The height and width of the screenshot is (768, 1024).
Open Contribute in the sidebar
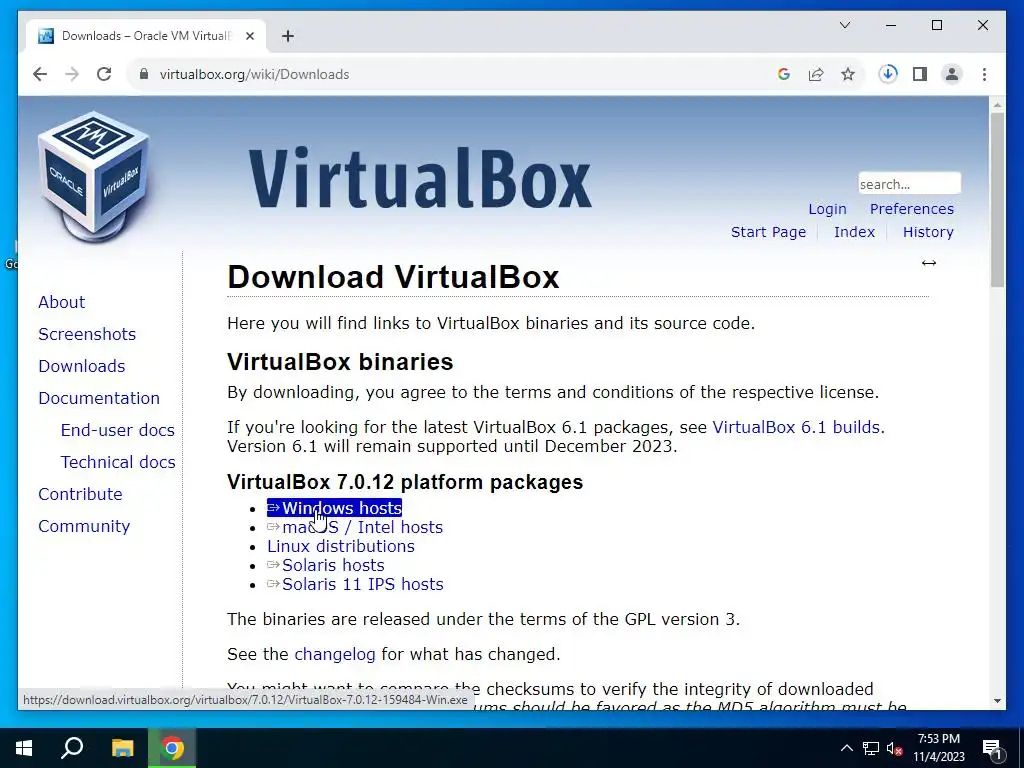[80, 494]
